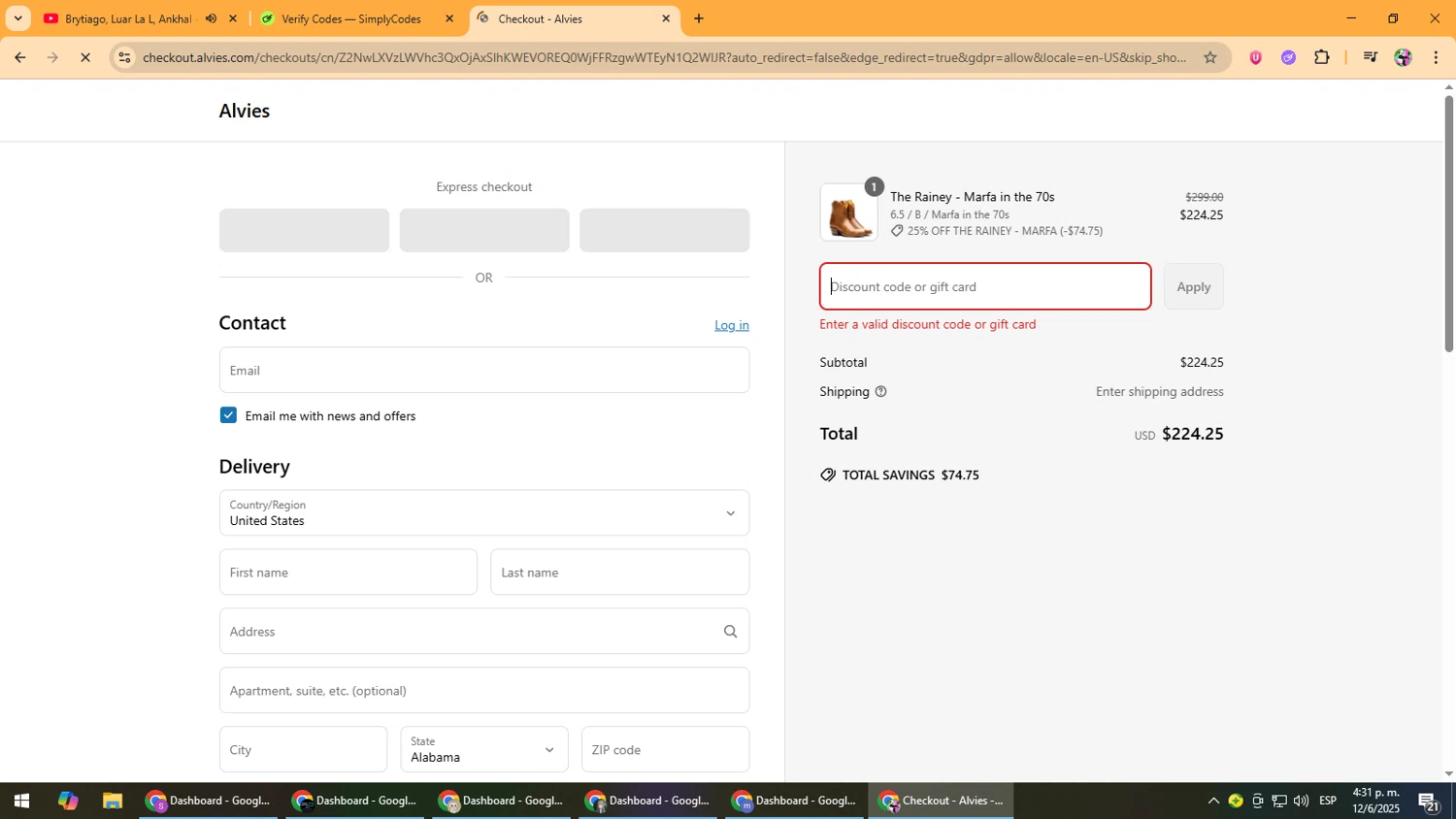The height and width of the screenshot is (819, 1456).
Task: Open the purple shield extension icon
Action: pos(1255,57)
